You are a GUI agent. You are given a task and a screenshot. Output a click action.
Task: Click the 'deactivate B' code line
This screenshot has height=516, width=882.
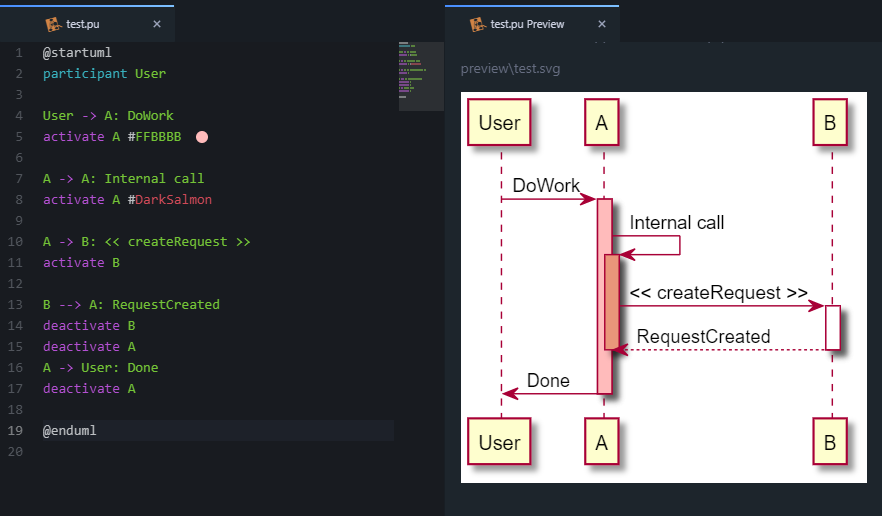89,326
